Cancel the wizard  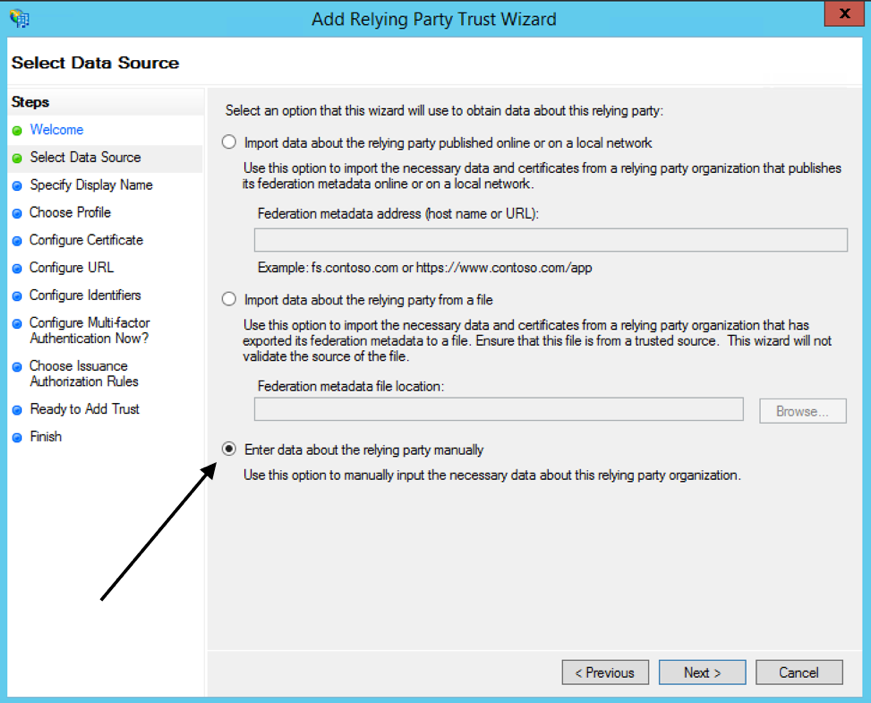(799, 672)
